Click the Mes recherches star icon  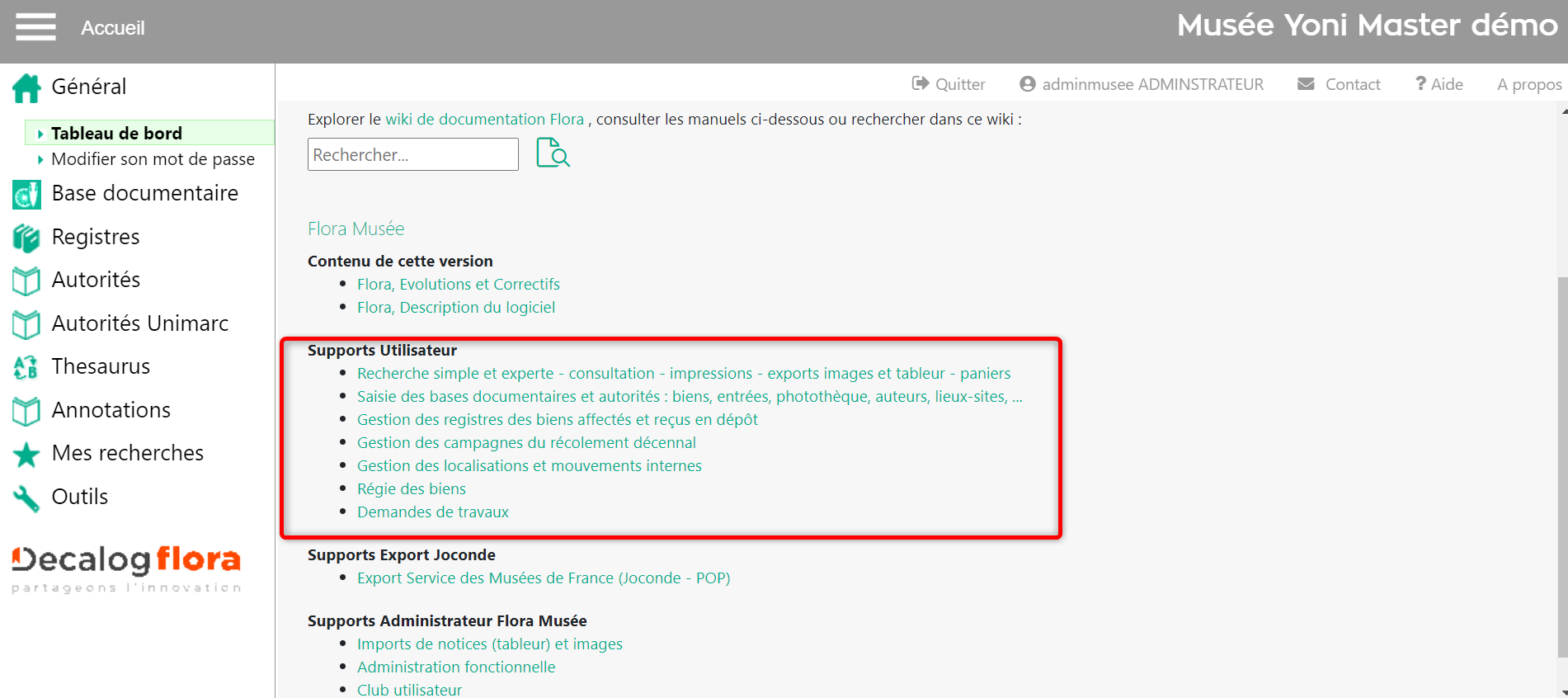[26, 455]
